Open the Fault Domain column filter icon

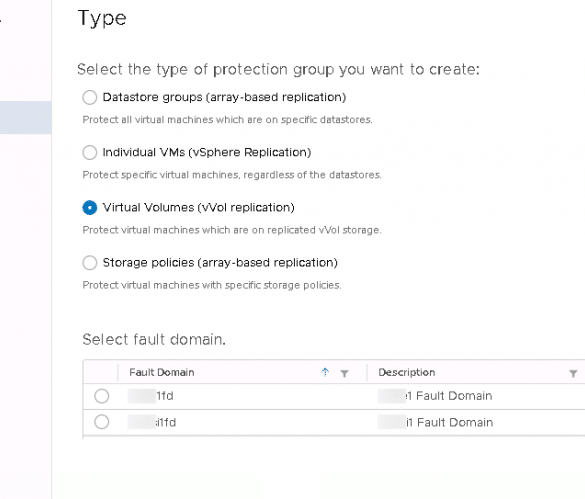[x=344, y=373]
